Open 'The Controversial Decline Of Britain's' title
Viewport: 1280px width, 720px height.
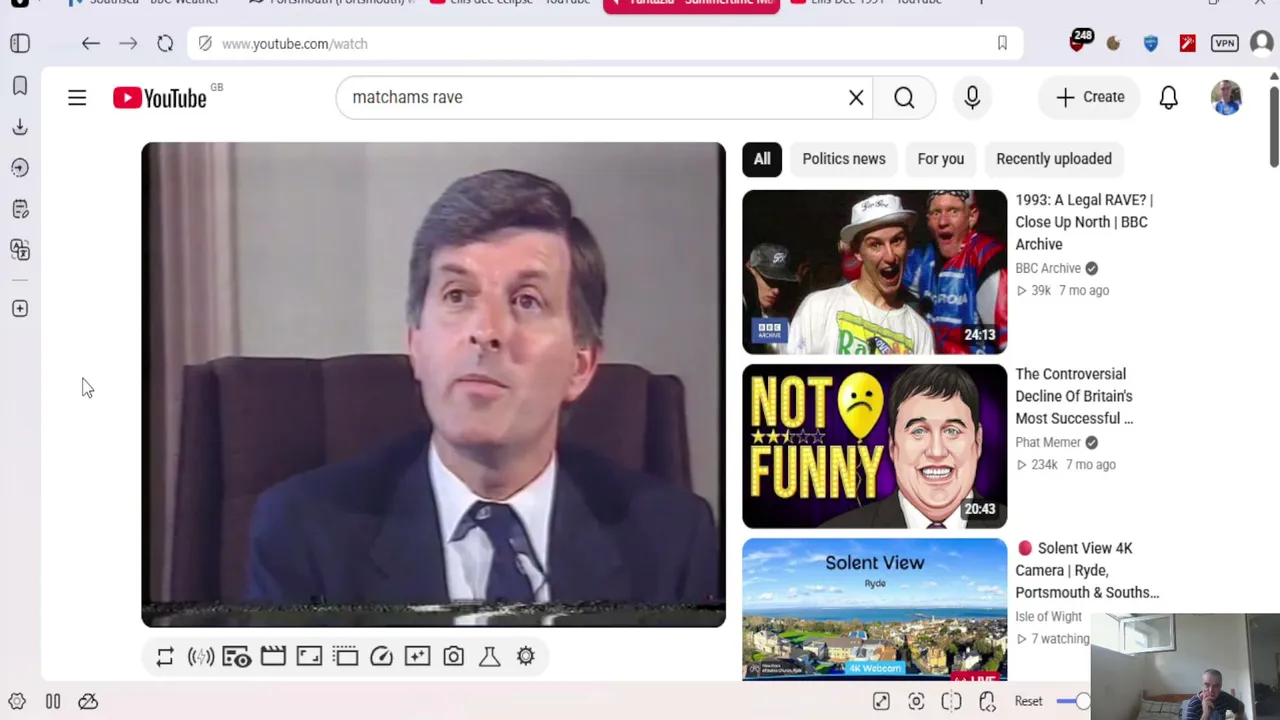tap(1074, 396)
